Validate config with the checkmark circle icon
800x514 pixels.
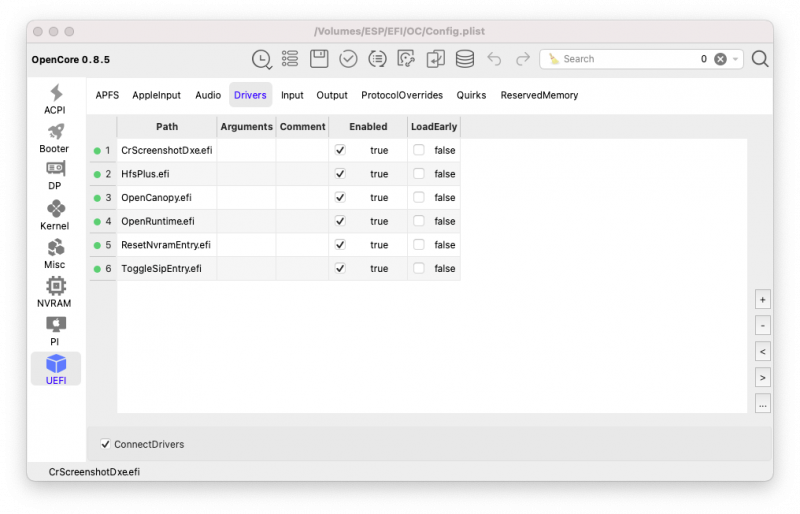pyautogui.click(x=348, y=59)
